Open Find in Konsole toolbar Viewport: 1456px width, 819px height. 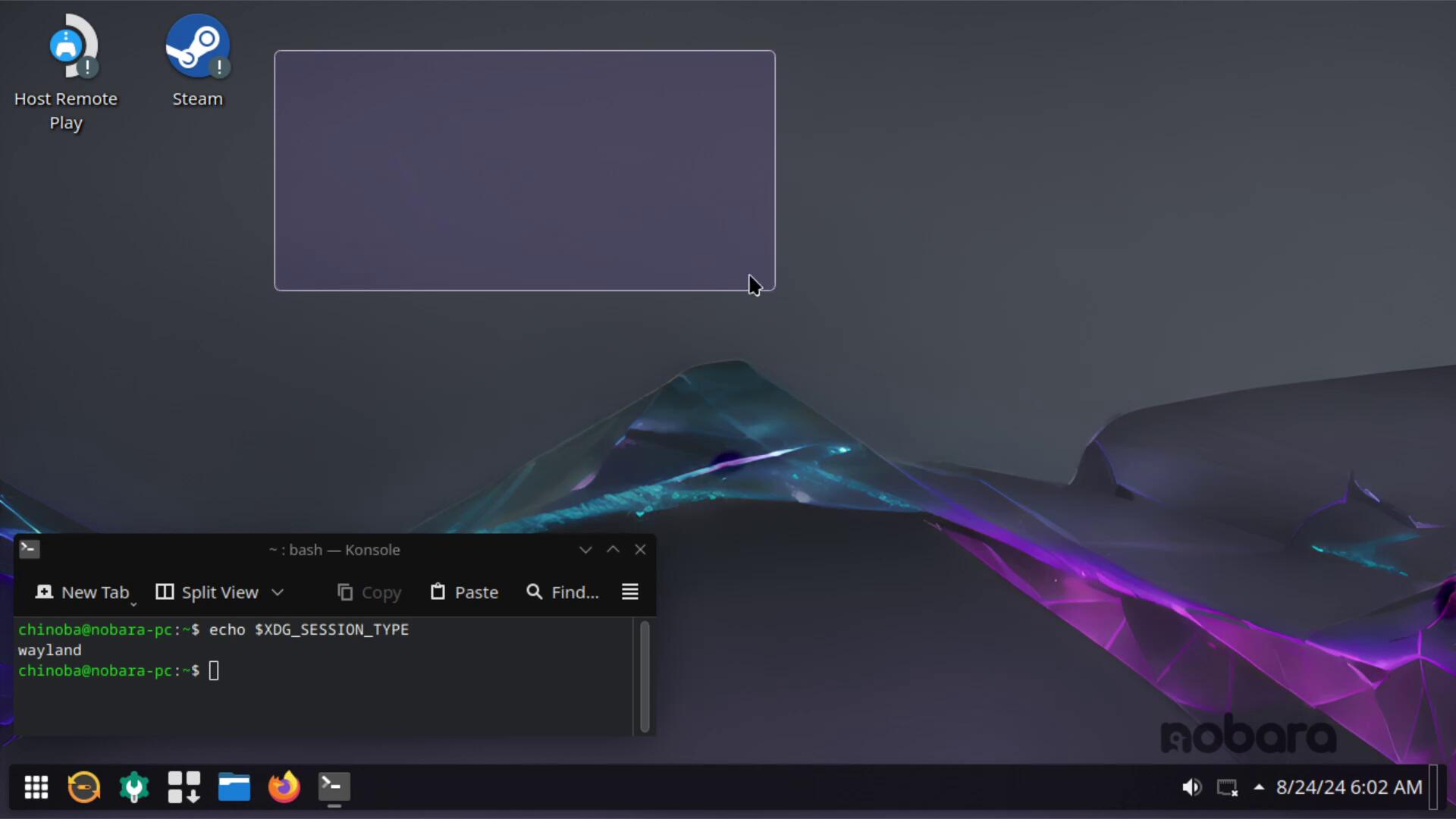pyautogui.click(x=562, y=592)
